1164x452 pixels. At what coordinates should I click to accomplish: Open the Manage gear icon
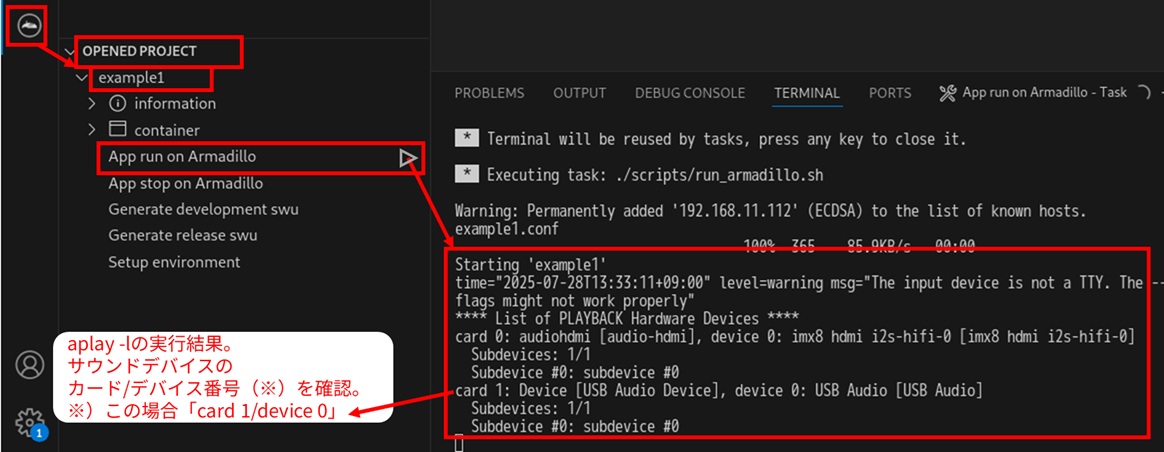pyautogui.click(x=30, y=422)
